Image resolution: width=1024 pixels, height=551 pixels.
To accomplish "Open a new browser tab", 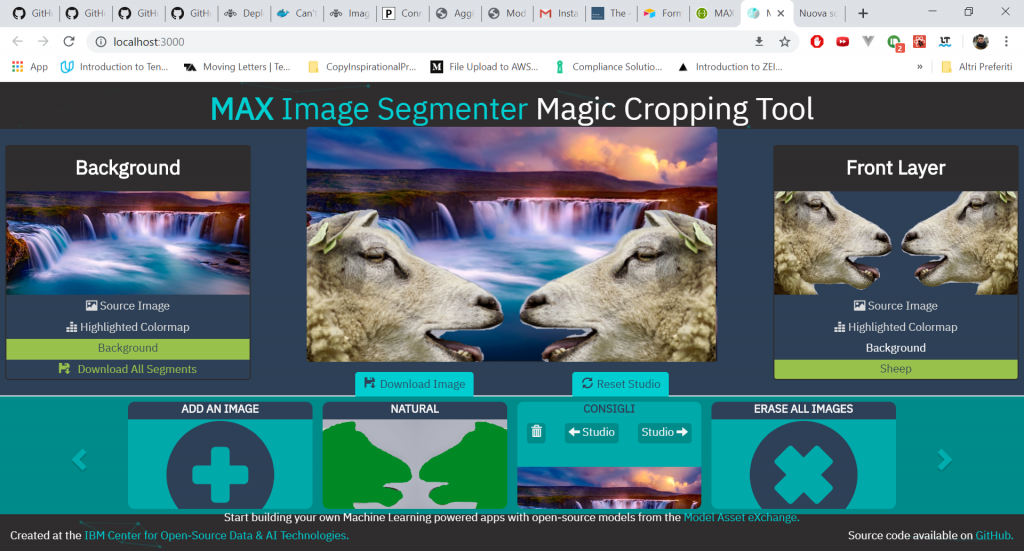I will pyautogui.click(x=863, y=13).
